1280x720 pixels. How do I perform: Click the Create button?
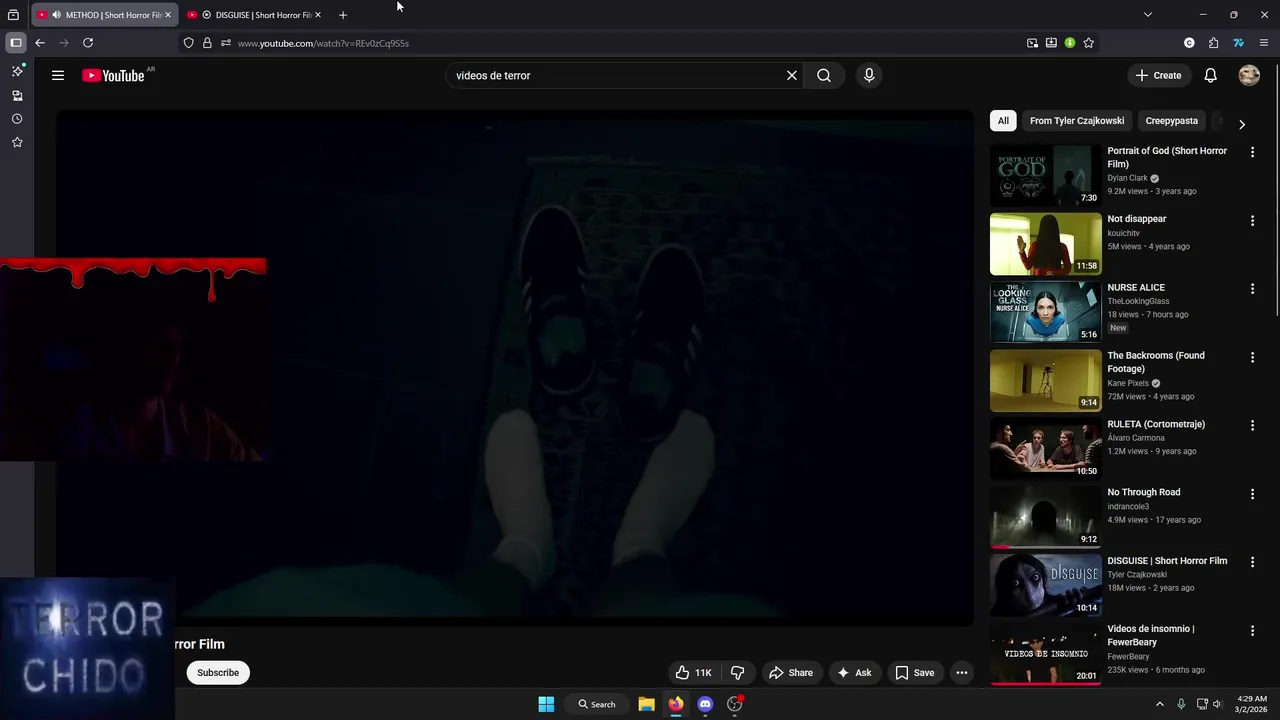point(1158,75)
